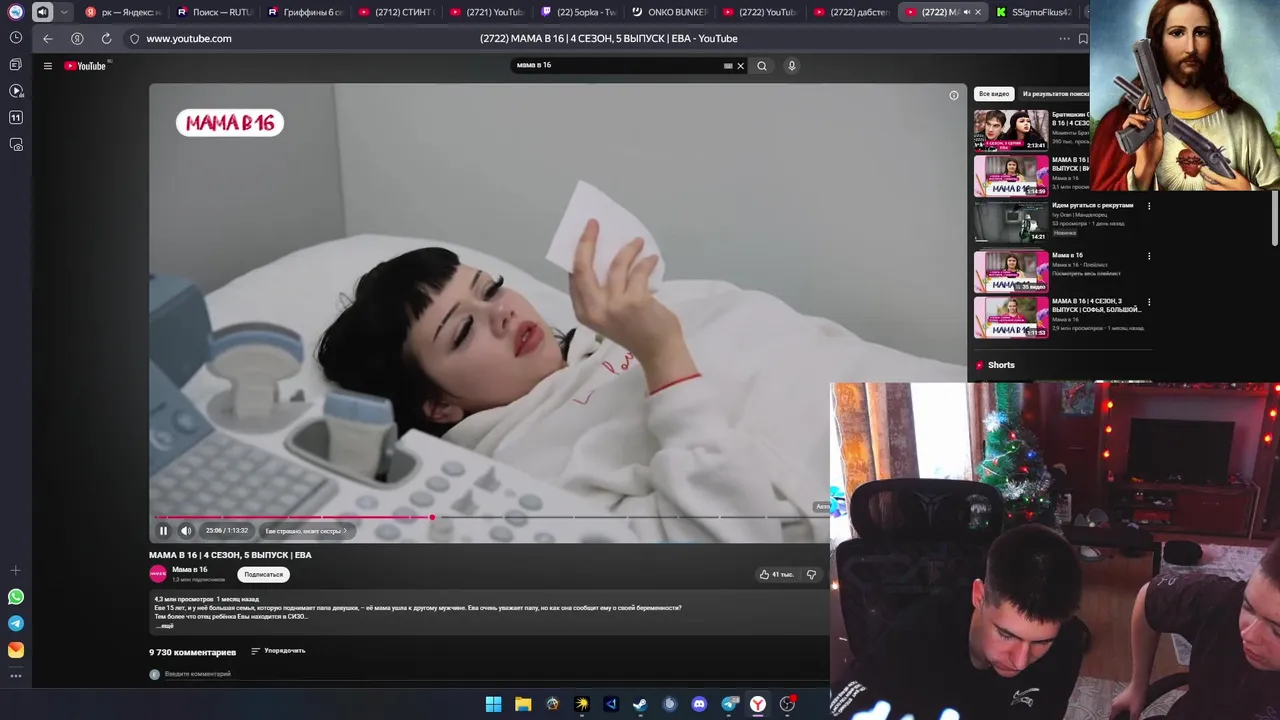Dislike the video with the thumbs-down icon
The height and width of the screenshot is (720, 1280).
[811, 574]
